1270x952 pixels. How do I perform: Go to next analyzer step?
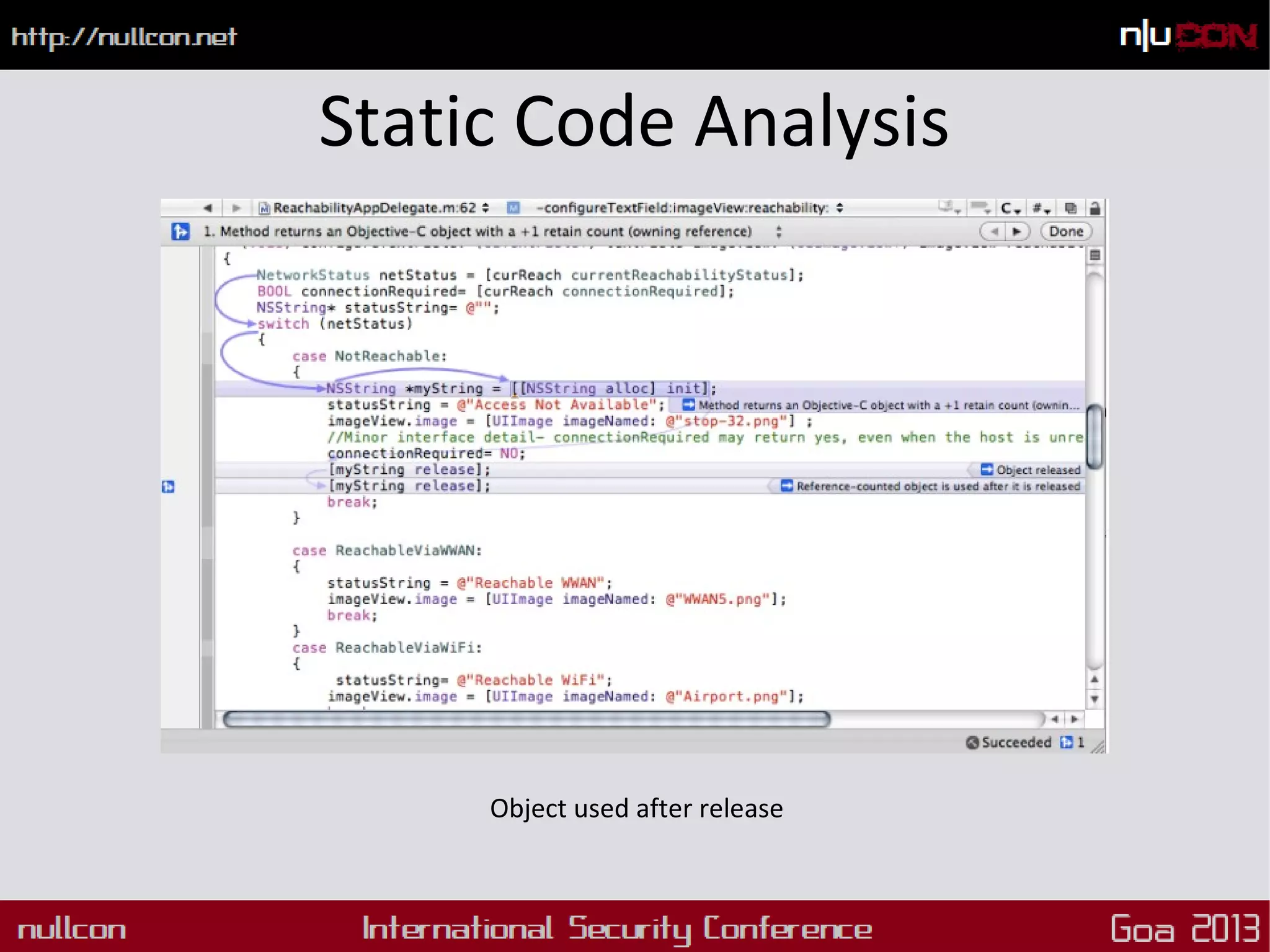pos(1017,232)
